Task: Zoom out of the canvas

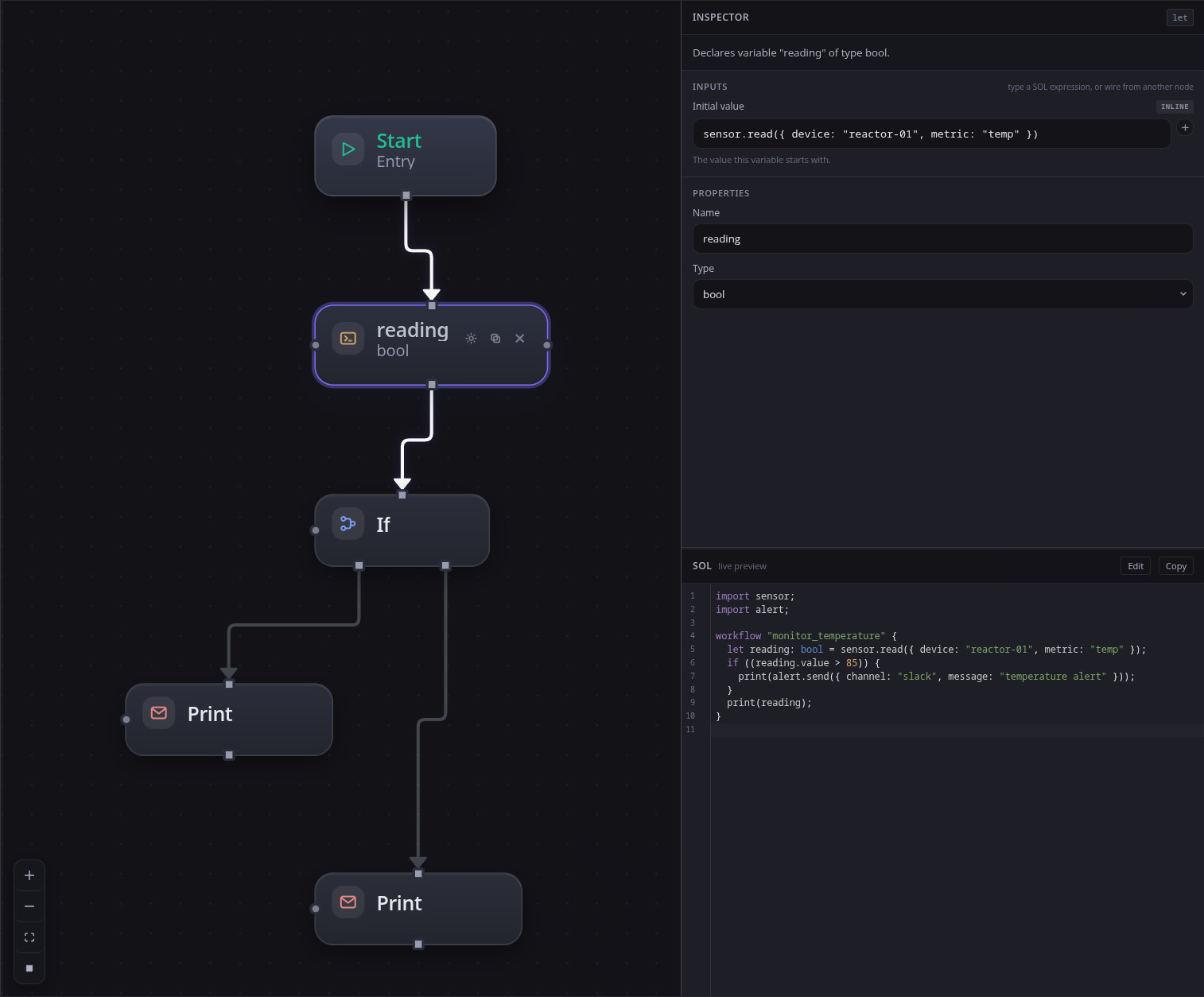Action: tap(29, 906)
